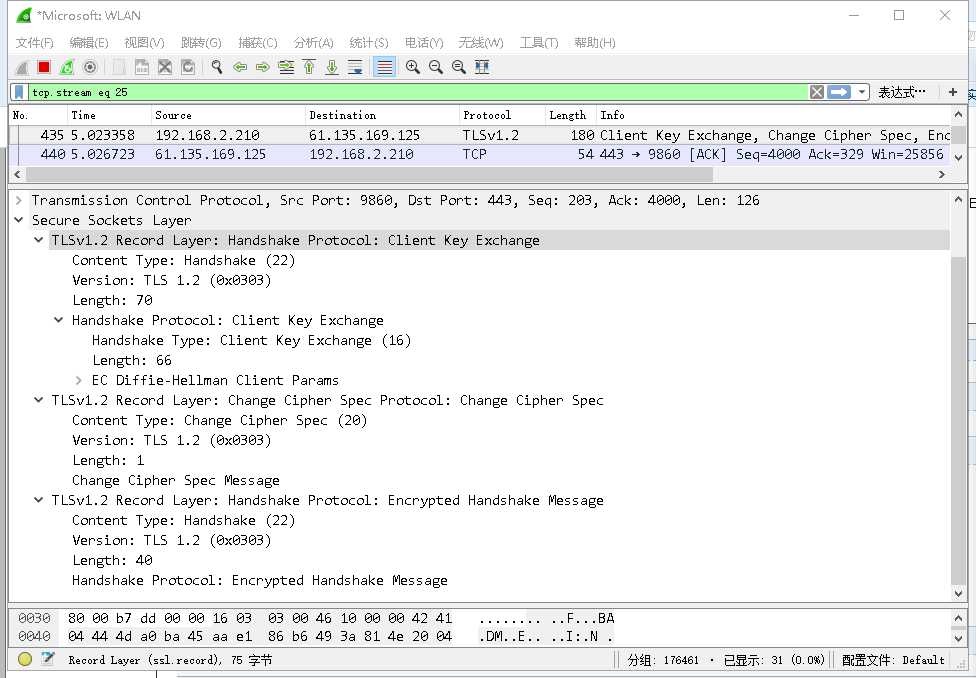Open the 表达式 expression builder

[901, 92]
